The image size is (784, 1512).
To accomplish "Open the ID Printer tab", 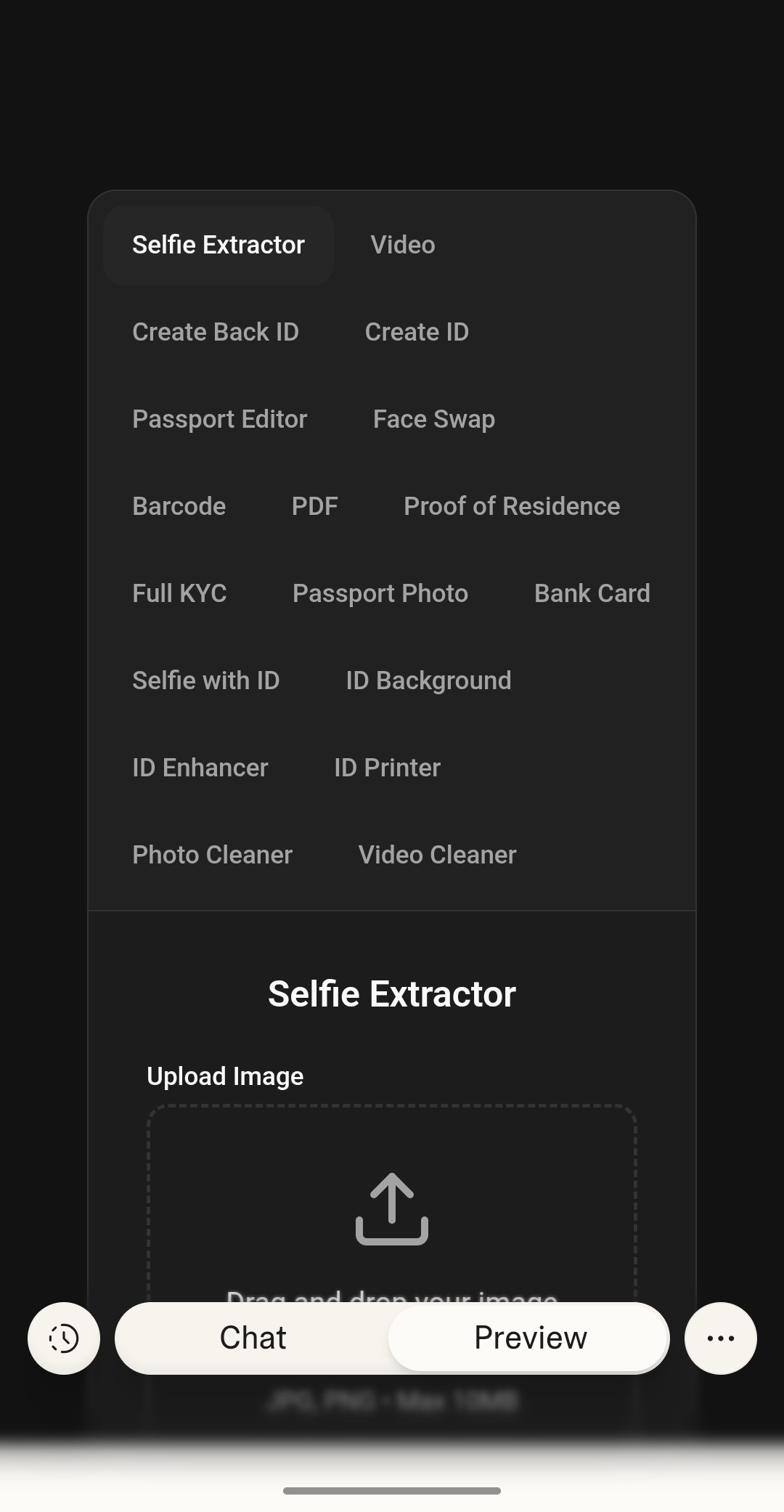I will (387, 768).
